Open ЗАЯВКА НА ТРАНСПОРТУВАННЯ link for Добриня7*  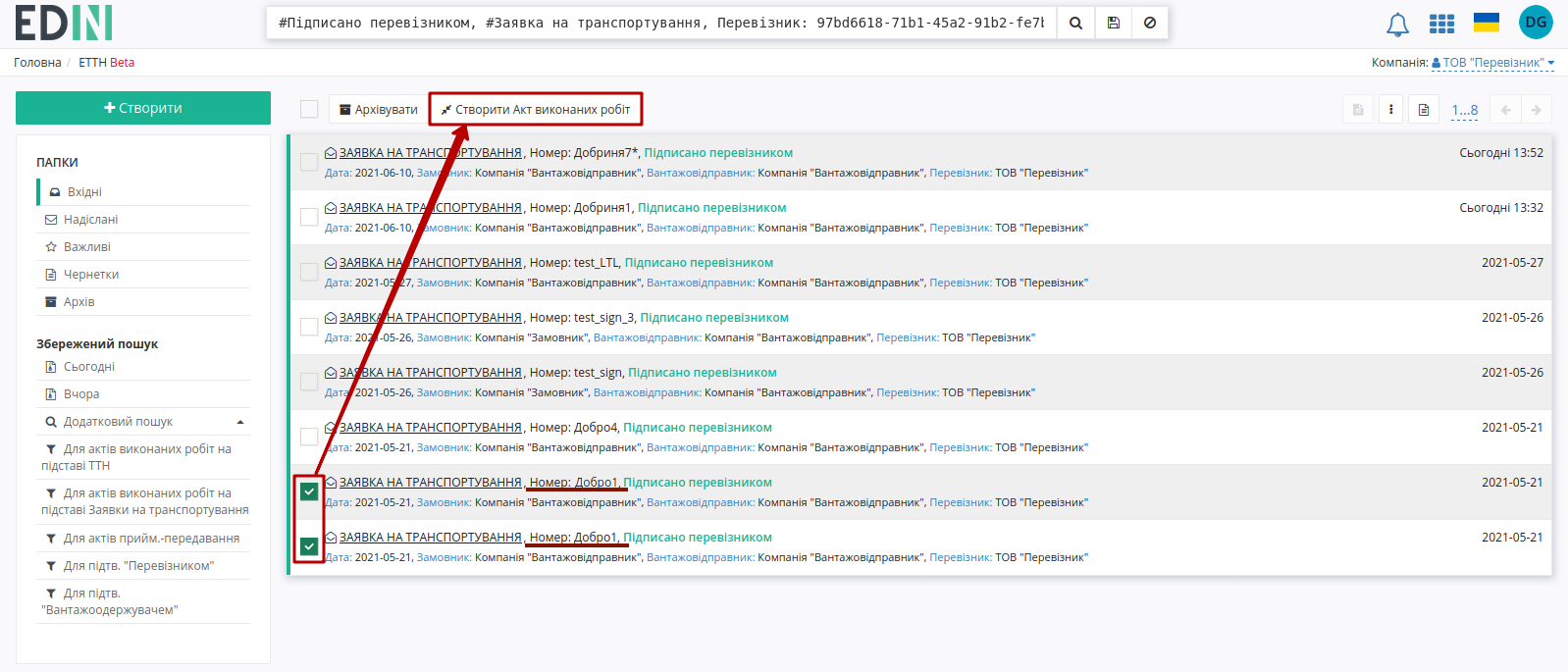(431, 153)
